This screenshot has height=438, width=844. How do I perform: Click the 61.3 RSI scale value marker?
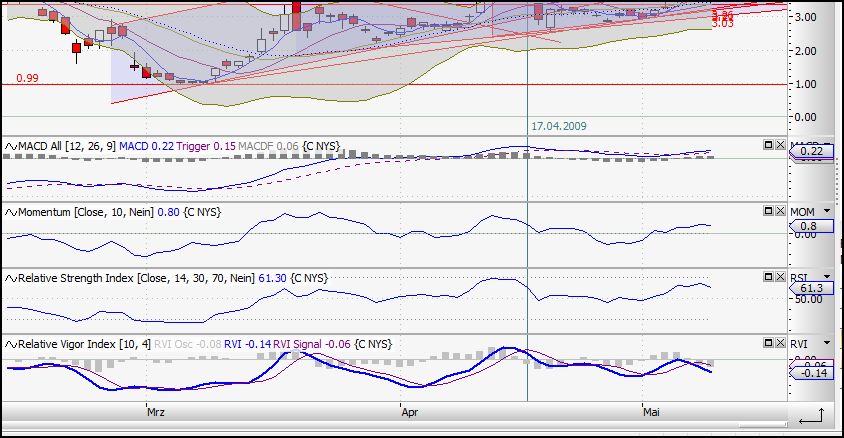(811, 288)
